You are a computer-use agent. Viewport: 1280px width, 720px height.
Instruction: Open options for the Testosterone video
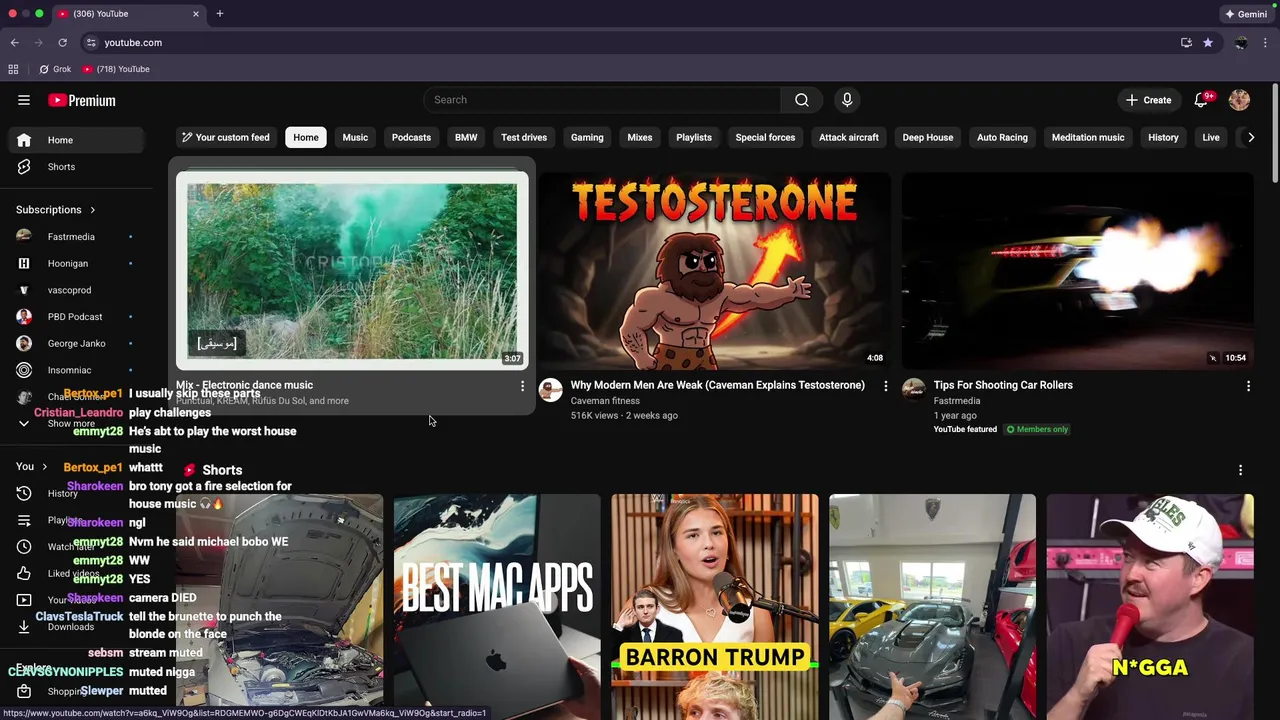[885, 385]
